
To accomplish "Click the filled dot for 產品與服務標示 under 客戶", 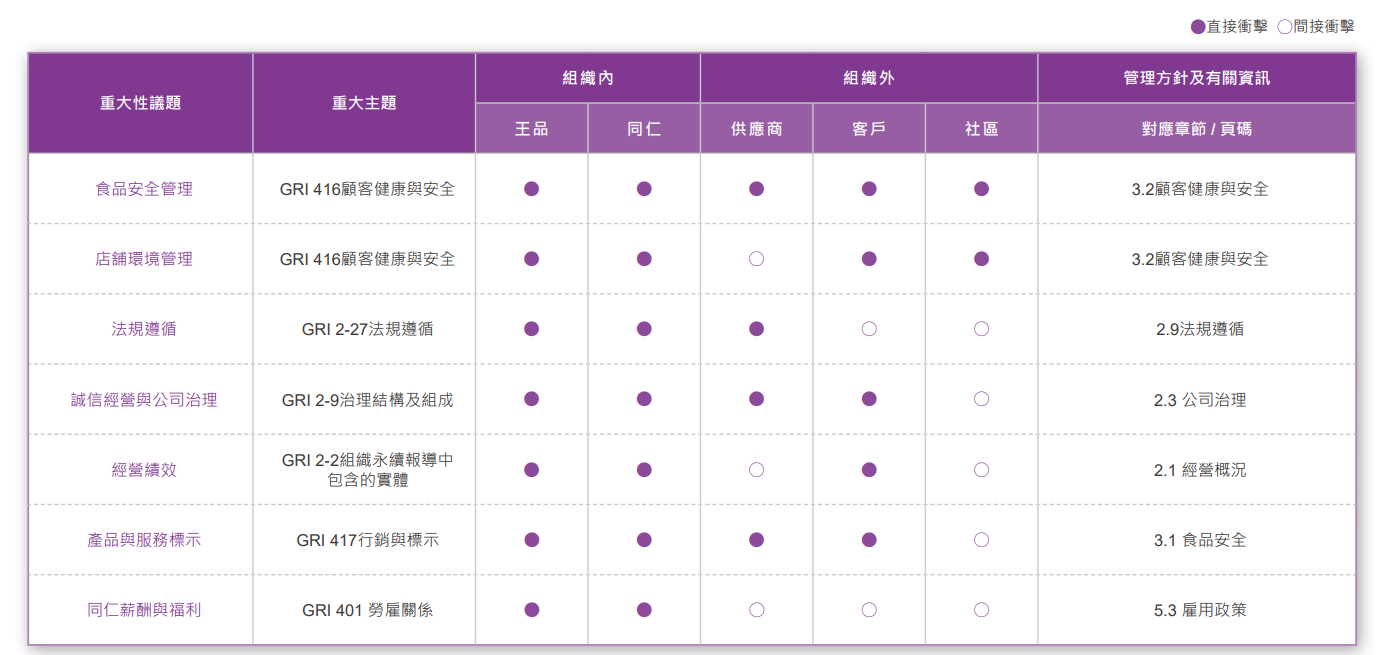I will [x=869, y=540].
